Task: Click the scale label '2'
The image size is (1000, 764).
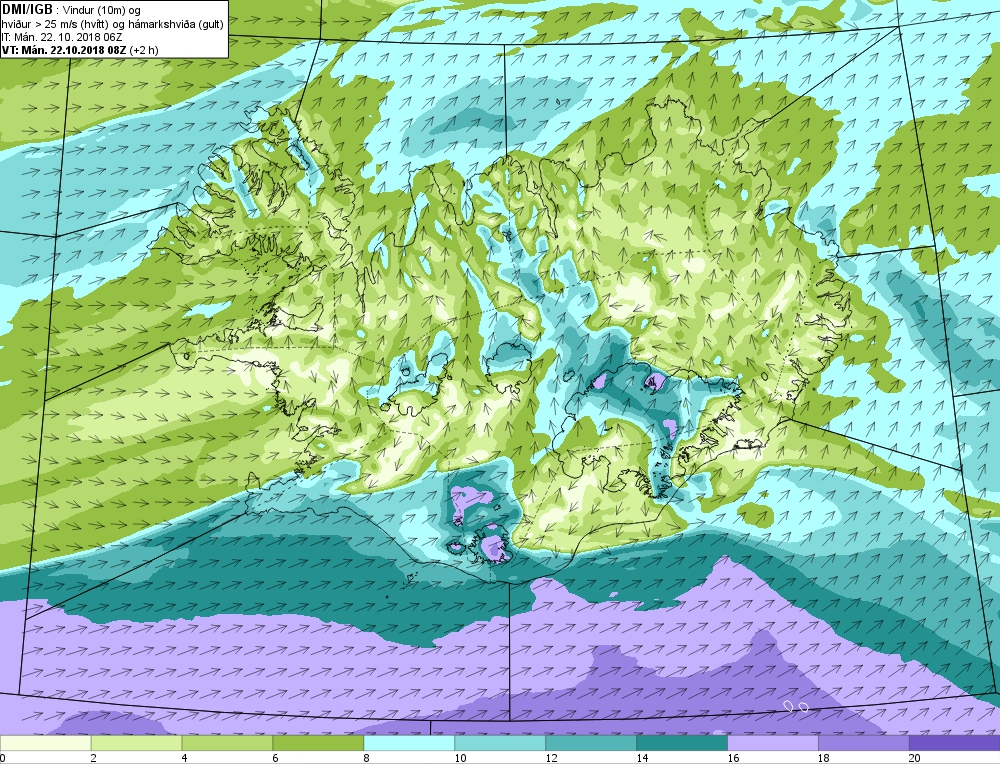Action: point(94,758)
